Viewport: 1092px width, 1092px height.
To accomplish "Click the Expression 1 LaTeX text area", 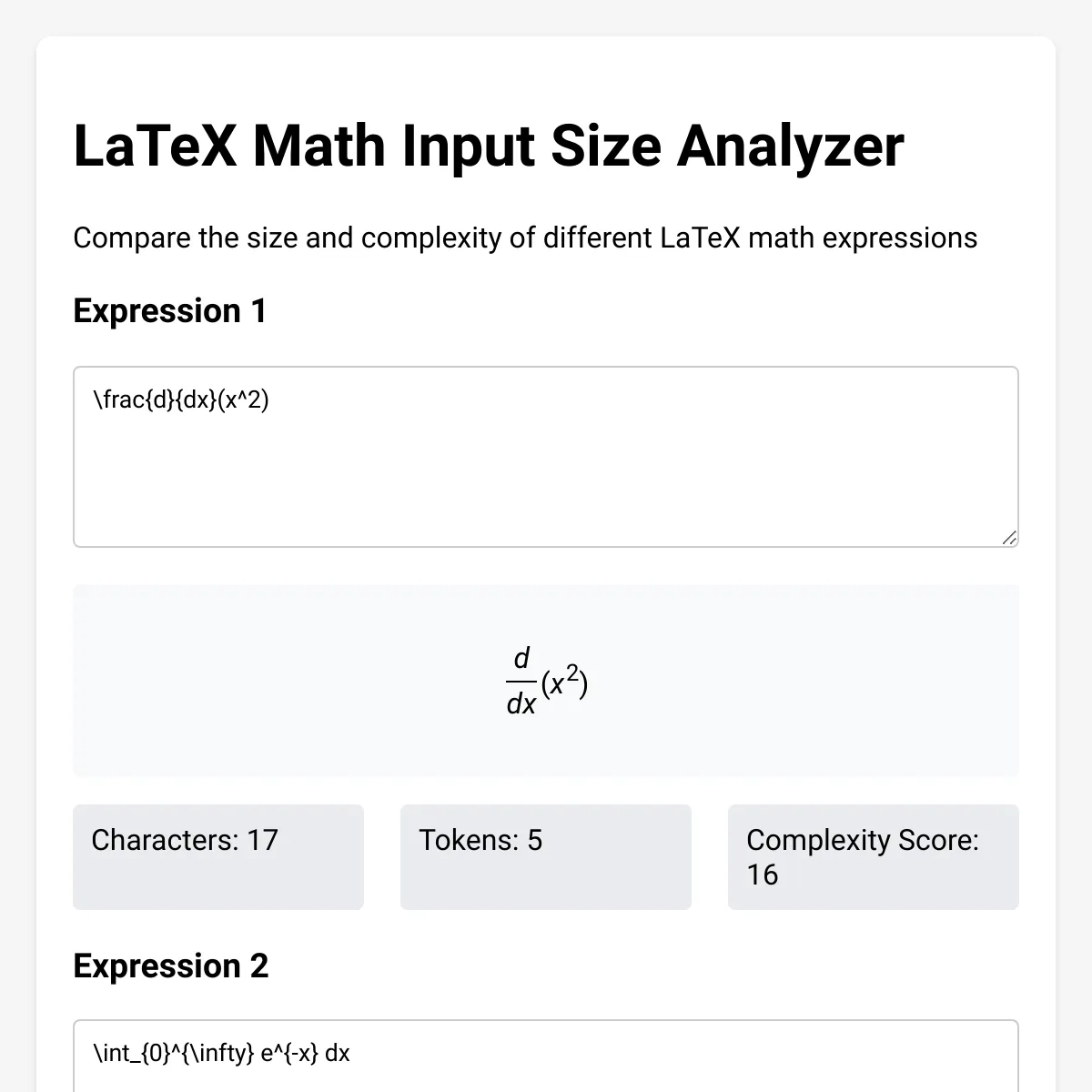I will (546, 457).
